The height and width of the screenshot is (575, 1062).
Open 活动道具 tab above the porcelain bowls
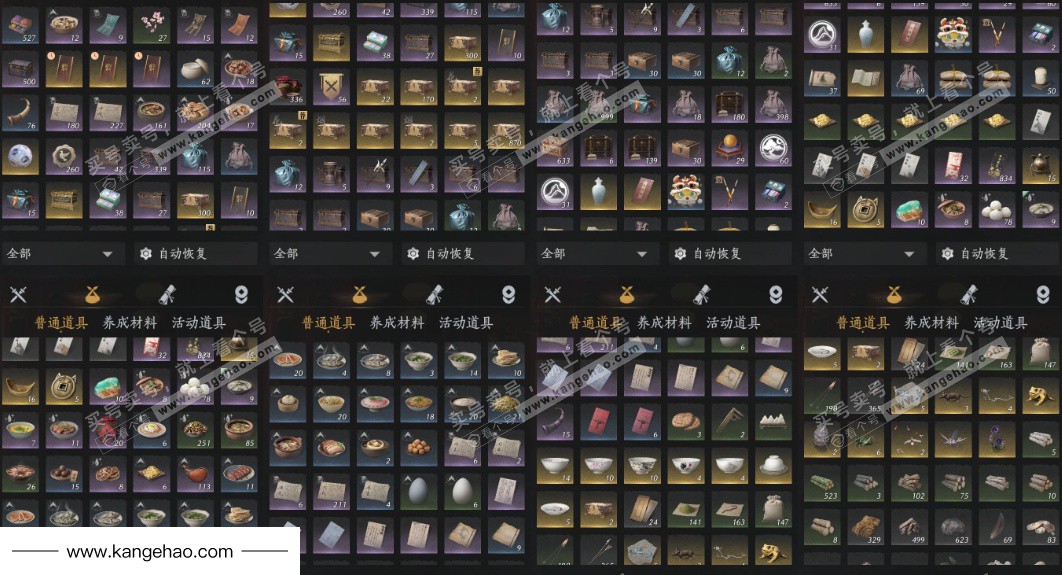(x=733, y=323)
